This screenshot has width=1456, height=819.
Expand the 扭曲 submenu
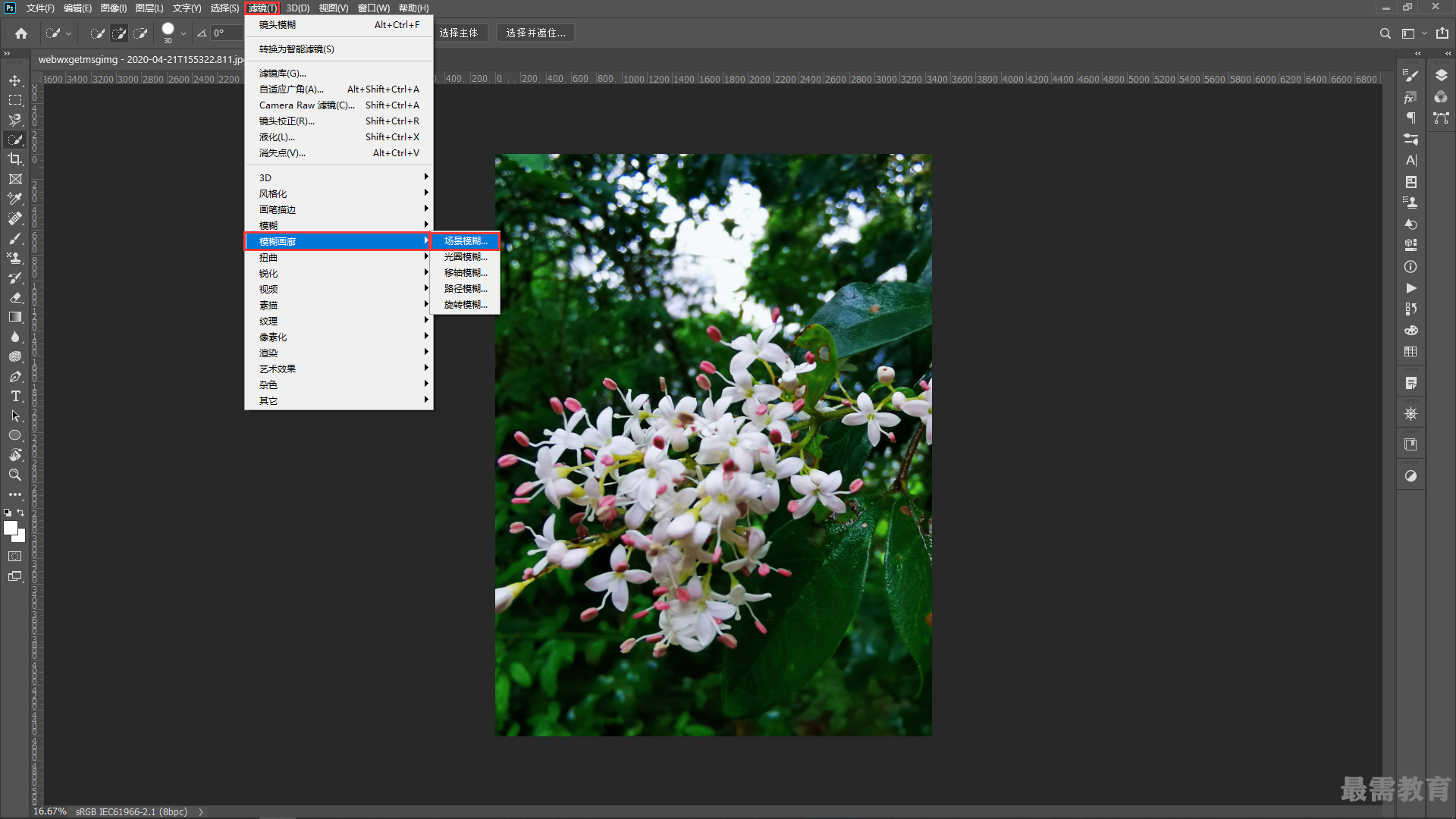[339, 257]
